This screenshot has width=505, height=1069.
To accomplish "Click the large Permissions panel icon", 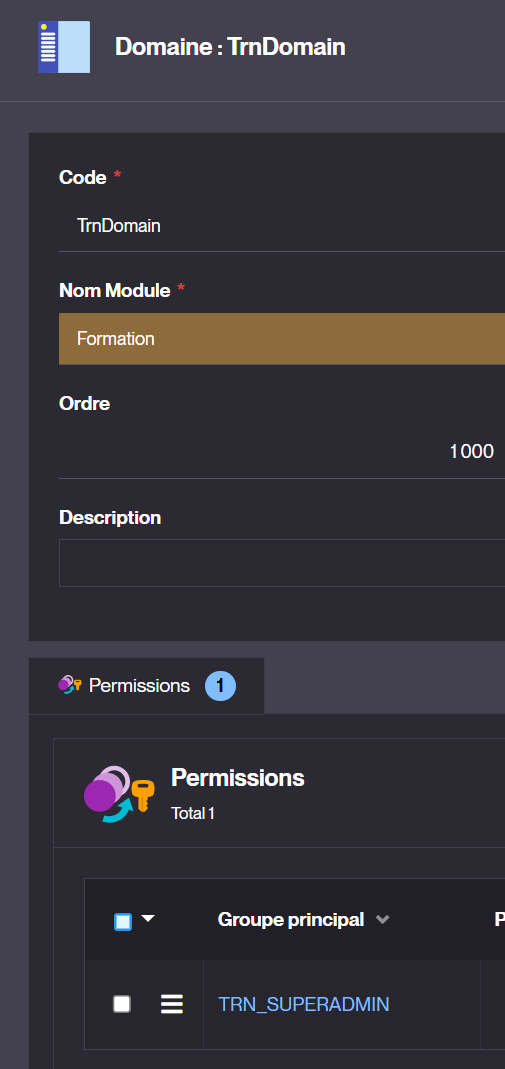I will (x=119, y=794).
